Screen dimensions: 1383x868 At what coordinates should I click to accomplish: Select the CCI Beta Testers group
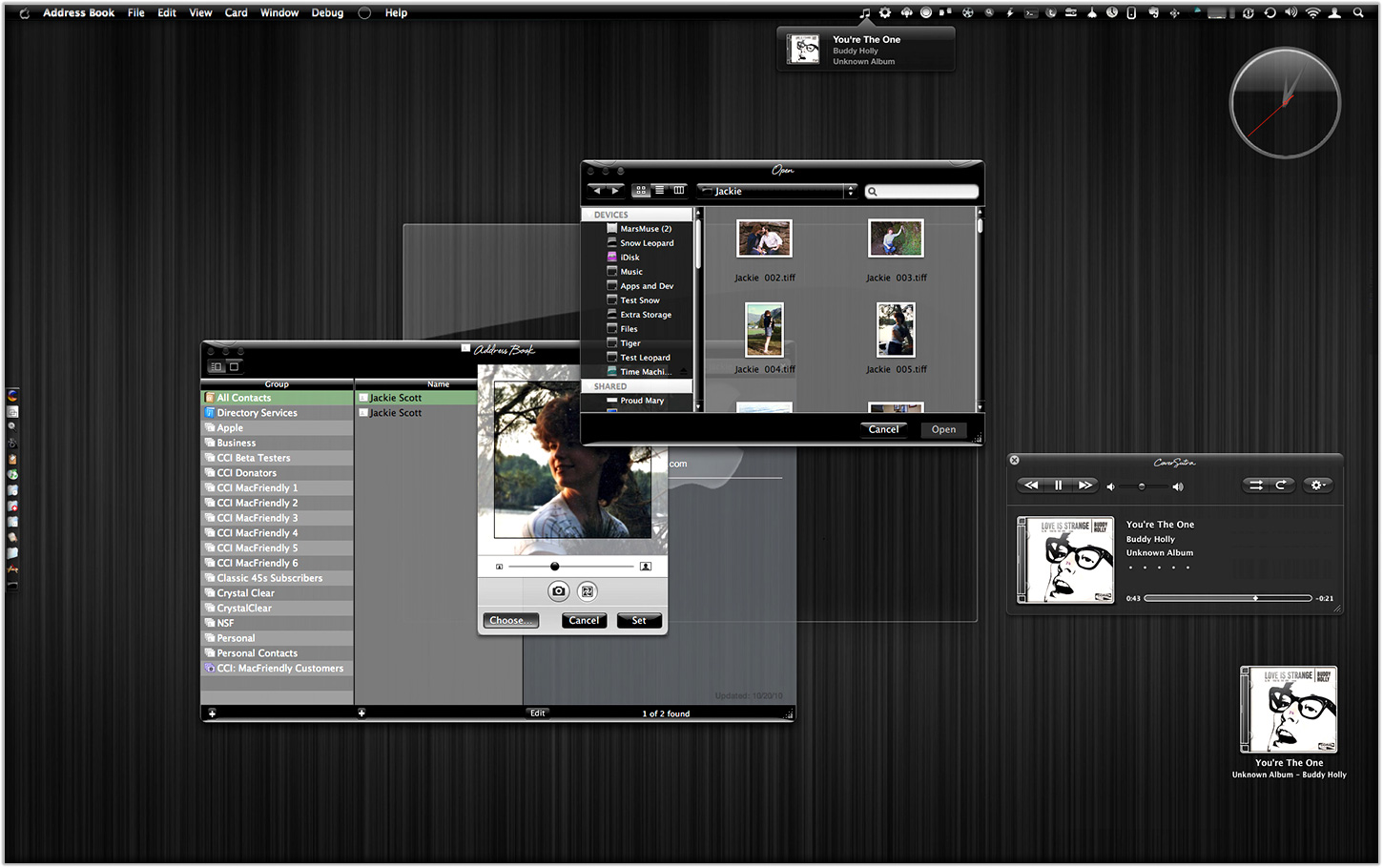coord(277,458)
